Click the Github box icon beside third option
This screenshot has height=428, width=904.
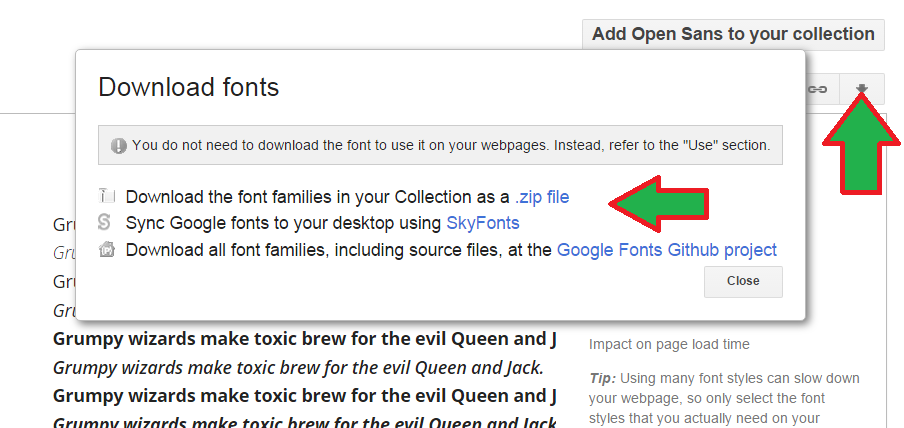coord(106,249)
